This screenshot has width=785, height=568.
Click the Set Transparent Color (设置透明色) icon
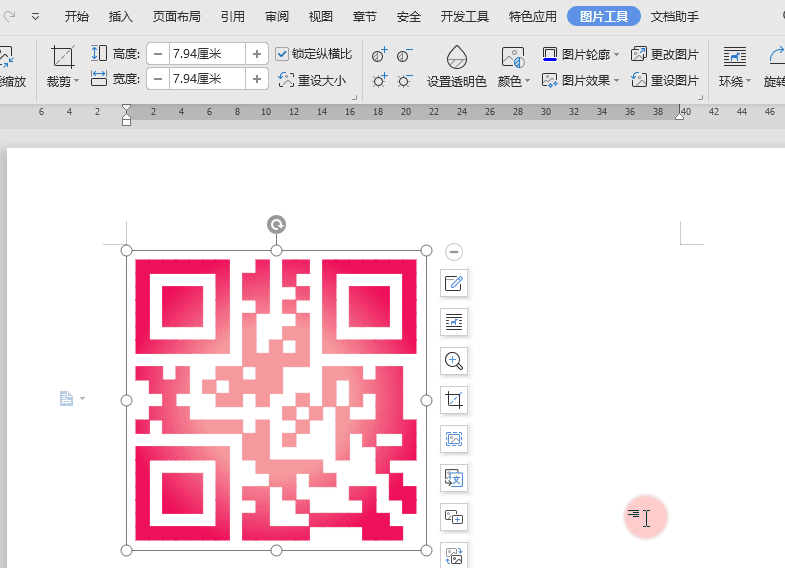pyautogui.click(x=456, y=58)
